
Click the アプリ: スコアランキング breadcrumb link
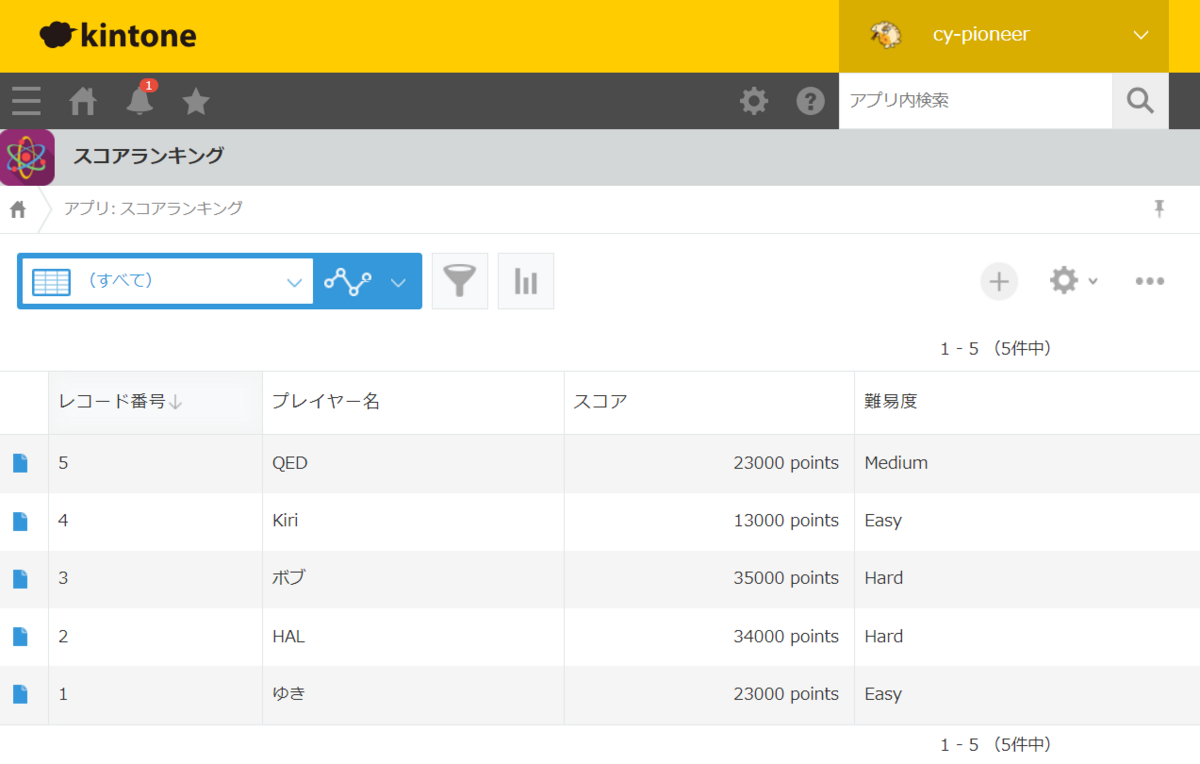pos(153,209)
